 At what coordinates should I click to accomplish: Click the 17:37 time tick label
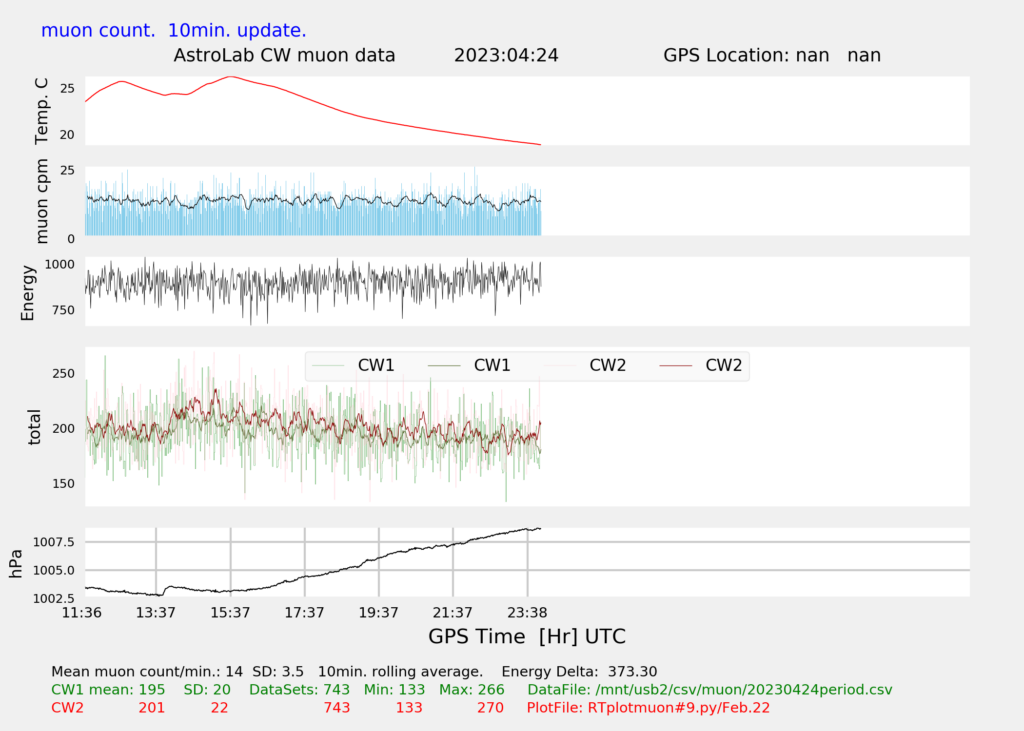coord(304,613)
